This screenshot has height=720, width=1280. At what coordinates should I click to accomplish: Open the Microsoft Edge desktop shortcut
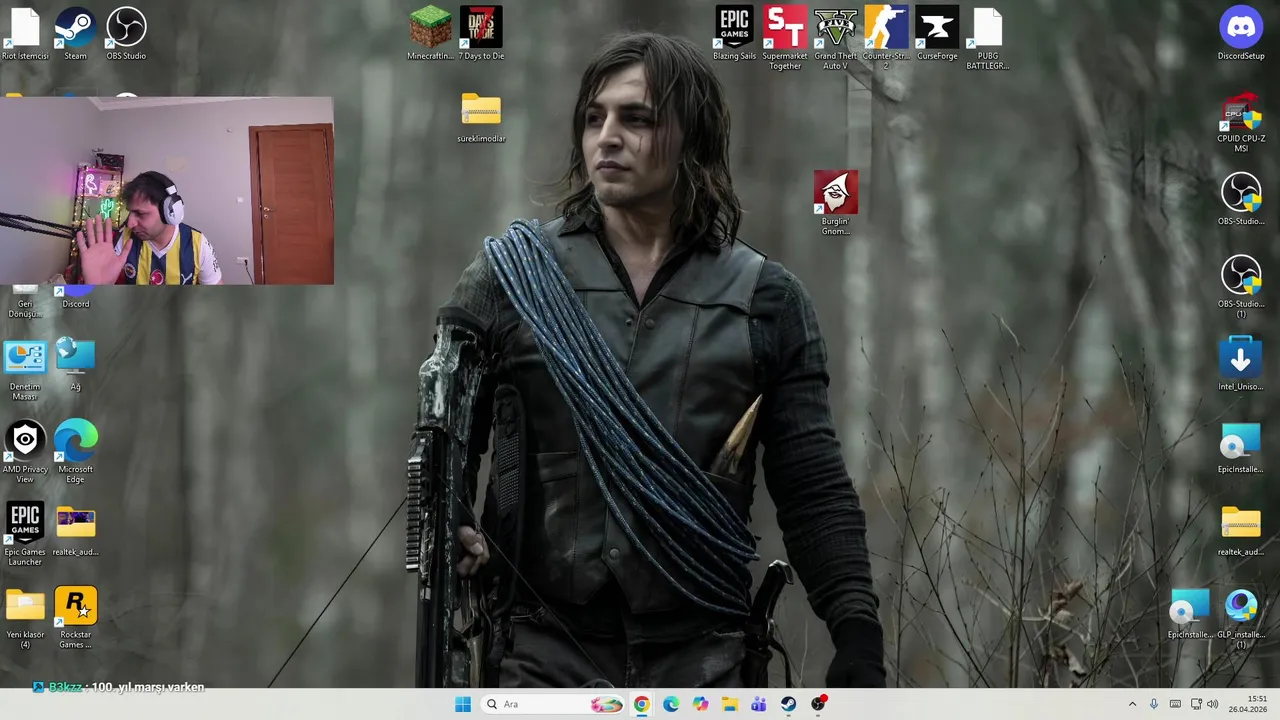pyautogui.click(x=75, y=453)
